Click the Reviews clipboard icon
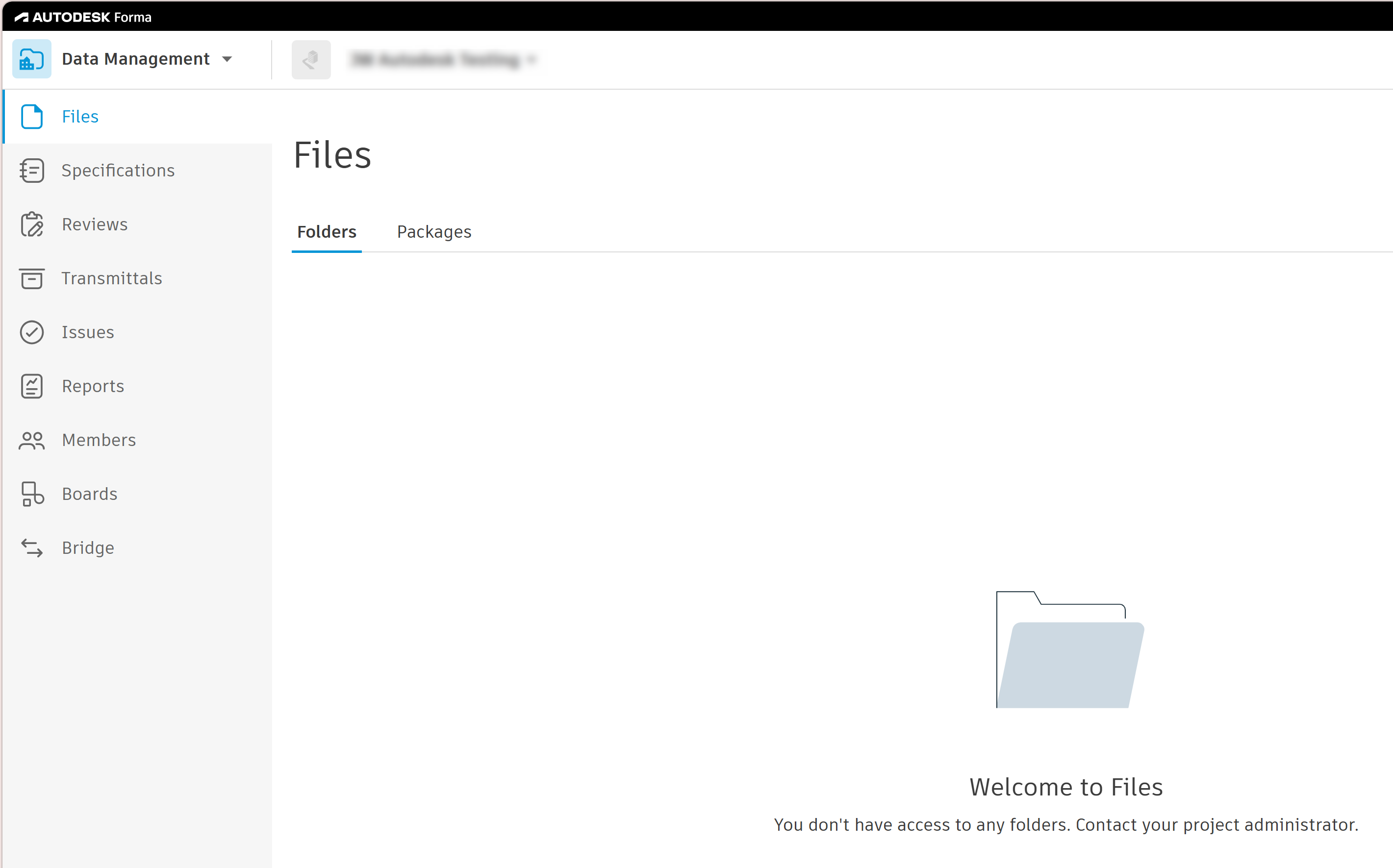 pos(31,224)
